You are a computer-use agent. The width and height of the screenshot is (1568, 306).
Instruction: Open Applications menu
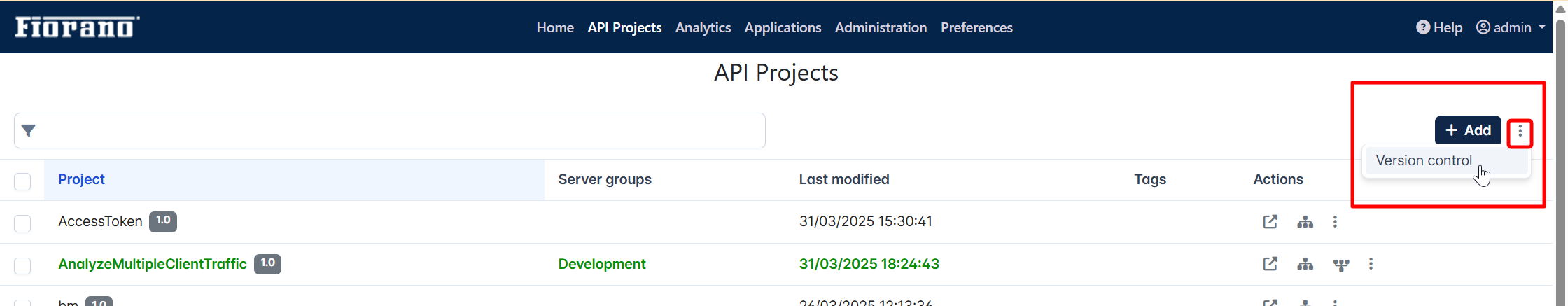[783, 27]
